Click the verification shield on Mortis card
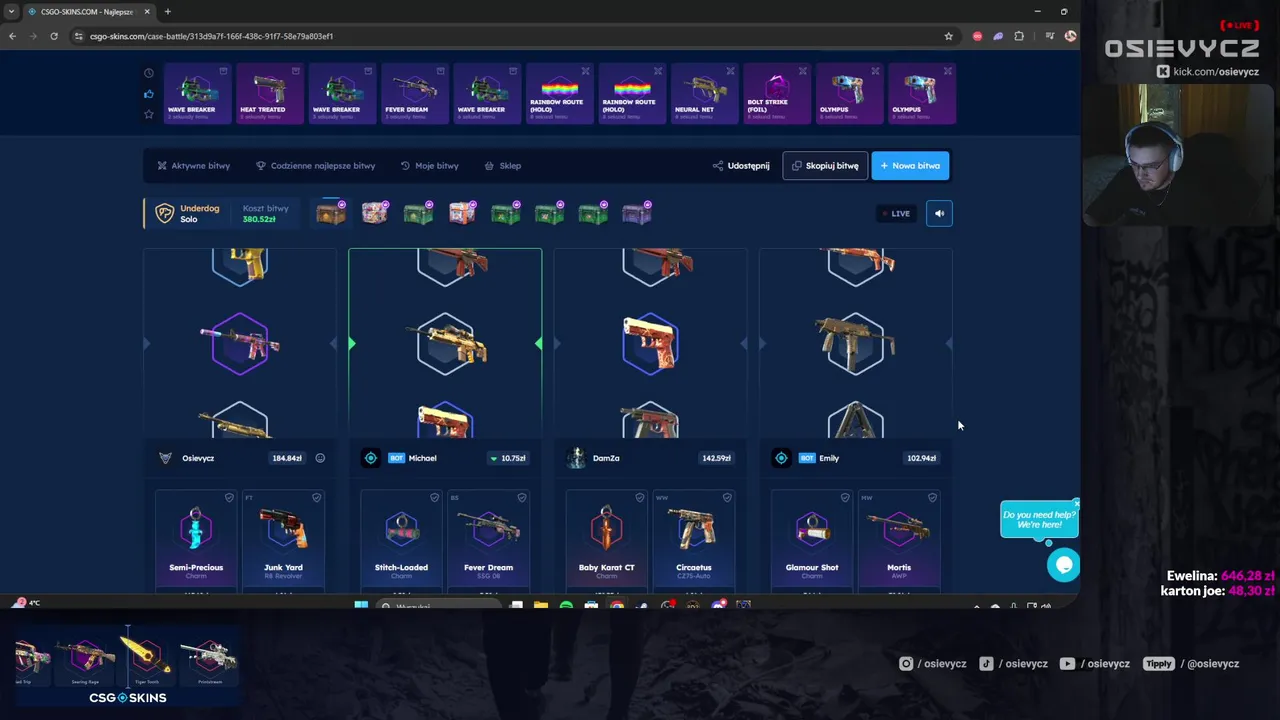The image size is (1280, 720). point(932,497)
